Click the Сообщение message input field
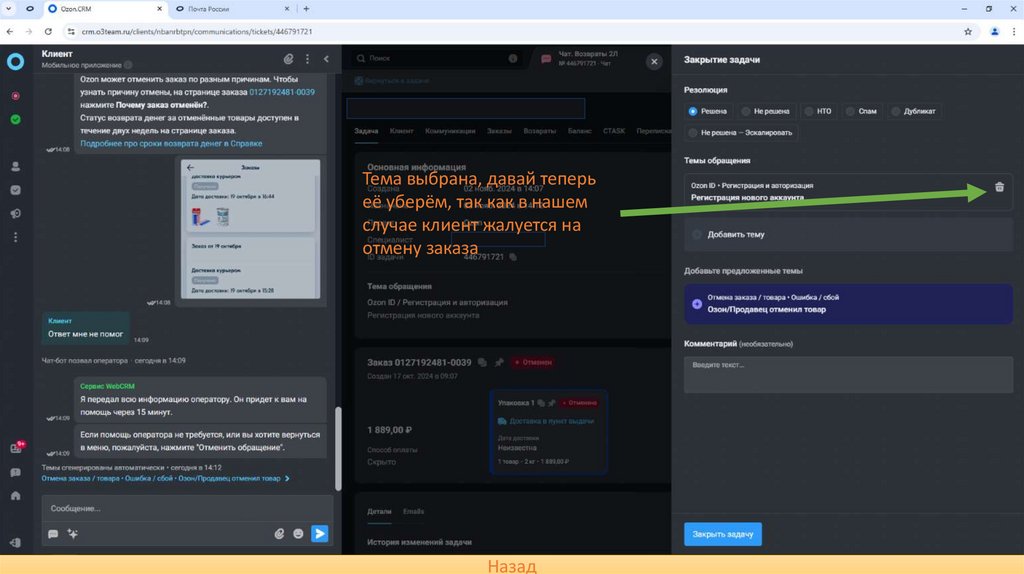 (x=187, y=508)
